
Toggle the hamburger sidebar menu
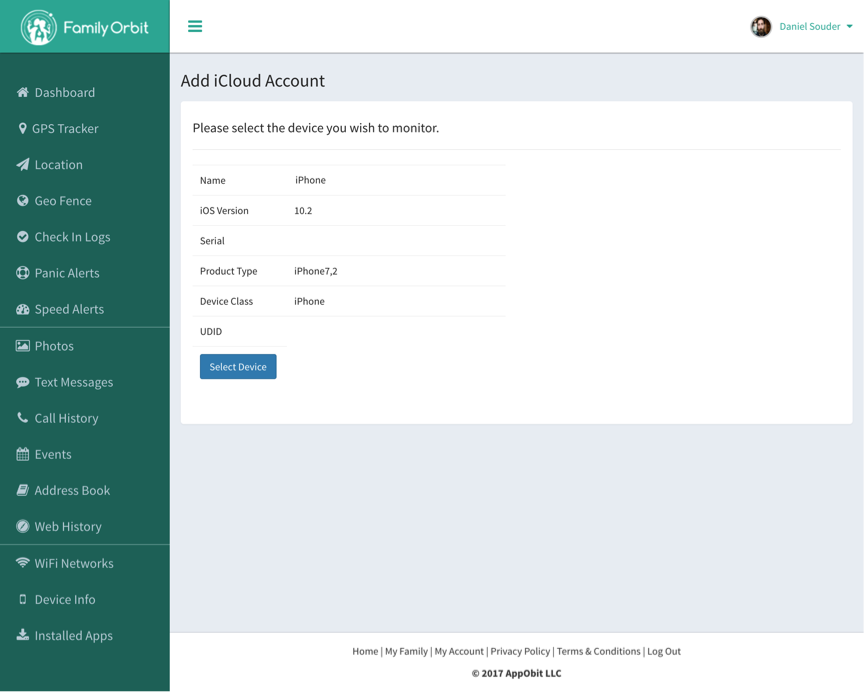tap(195, 26)
